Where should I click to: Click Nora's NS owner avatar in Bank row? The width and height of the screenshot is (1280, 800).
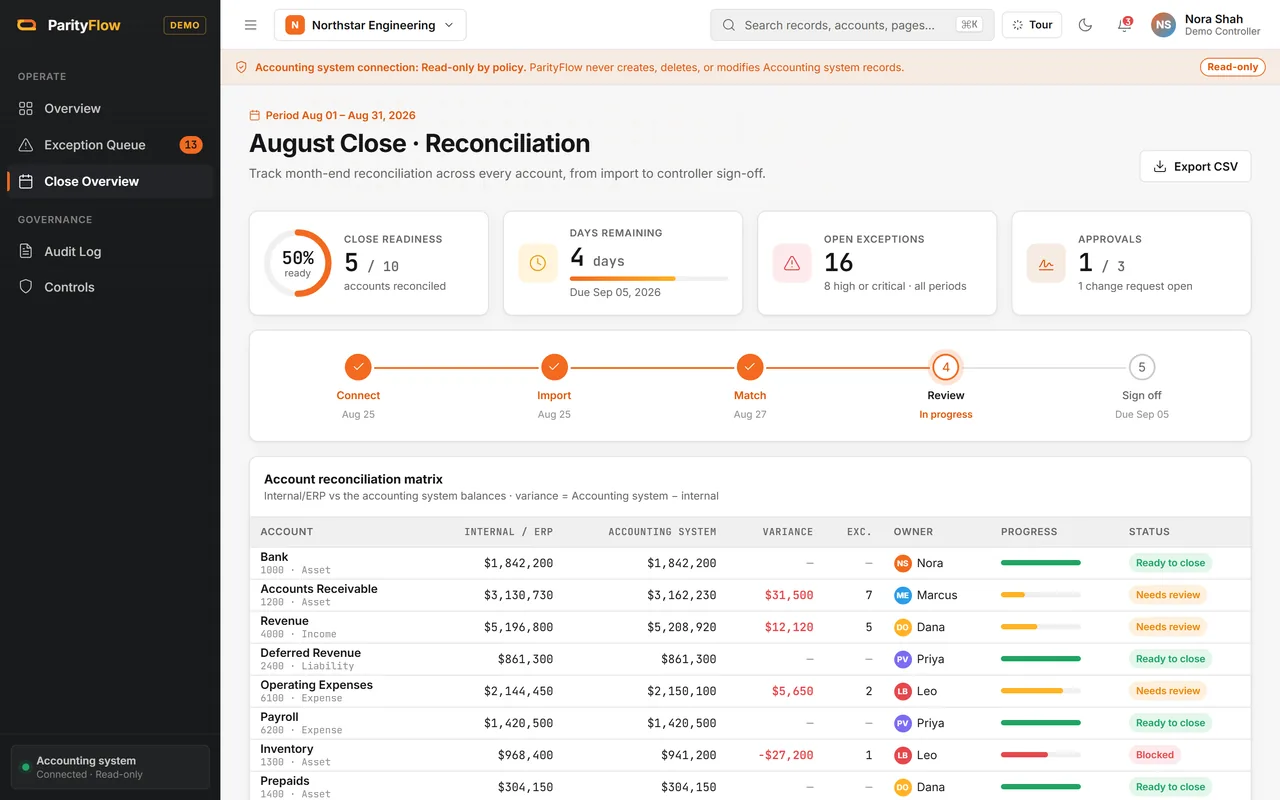click(903, 563)
